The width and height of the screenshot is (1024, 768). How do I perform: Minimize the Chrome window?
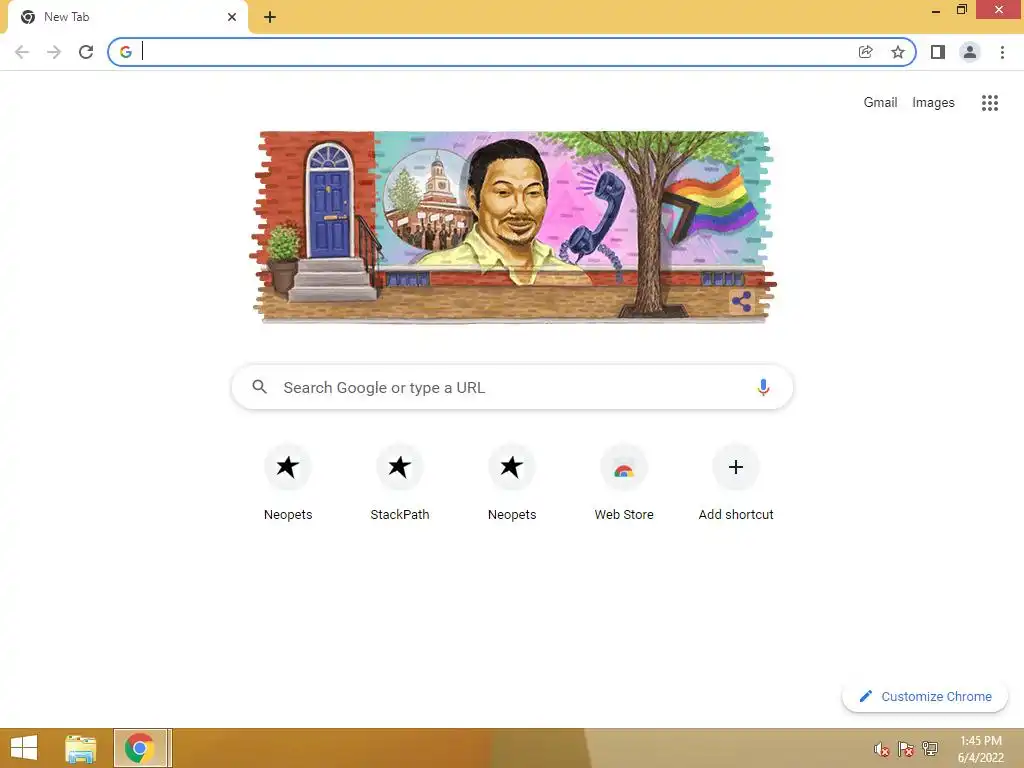coord(936,10)
